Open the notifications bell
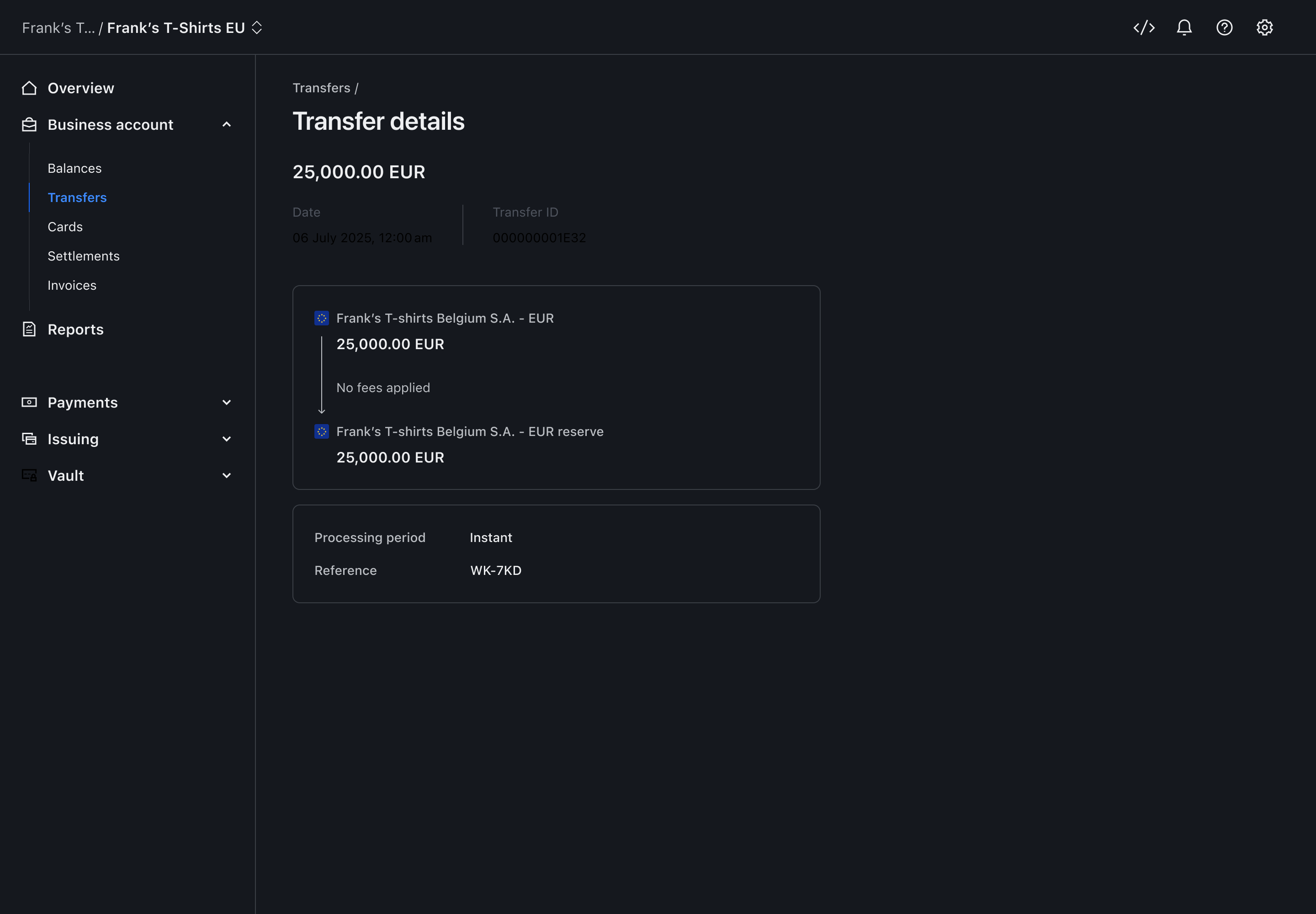Viewport: 1316px width, 914px height. 1183,27
